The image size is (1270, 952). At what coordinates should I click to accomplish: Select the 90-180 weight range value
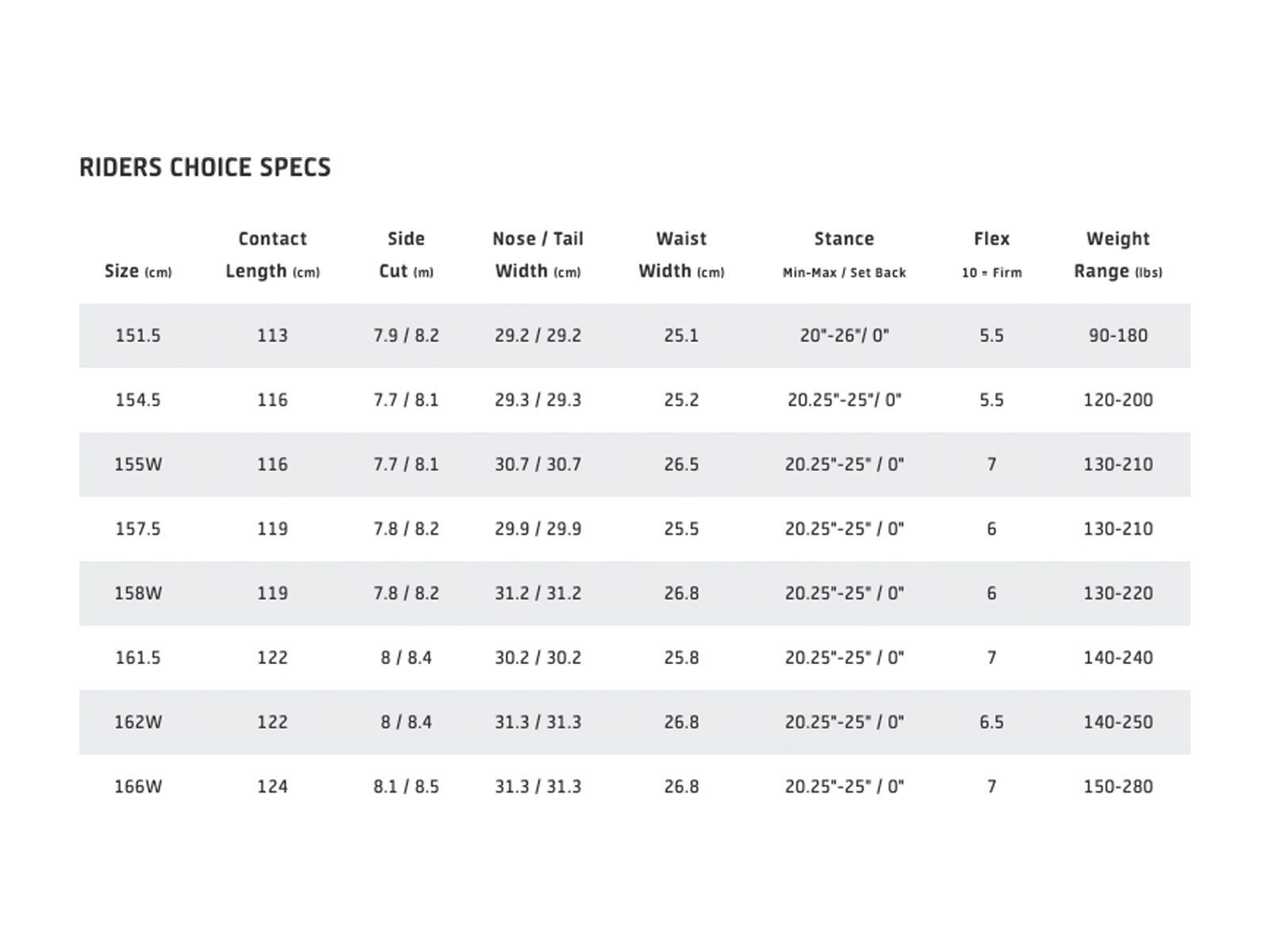[x=1118, y=336]
